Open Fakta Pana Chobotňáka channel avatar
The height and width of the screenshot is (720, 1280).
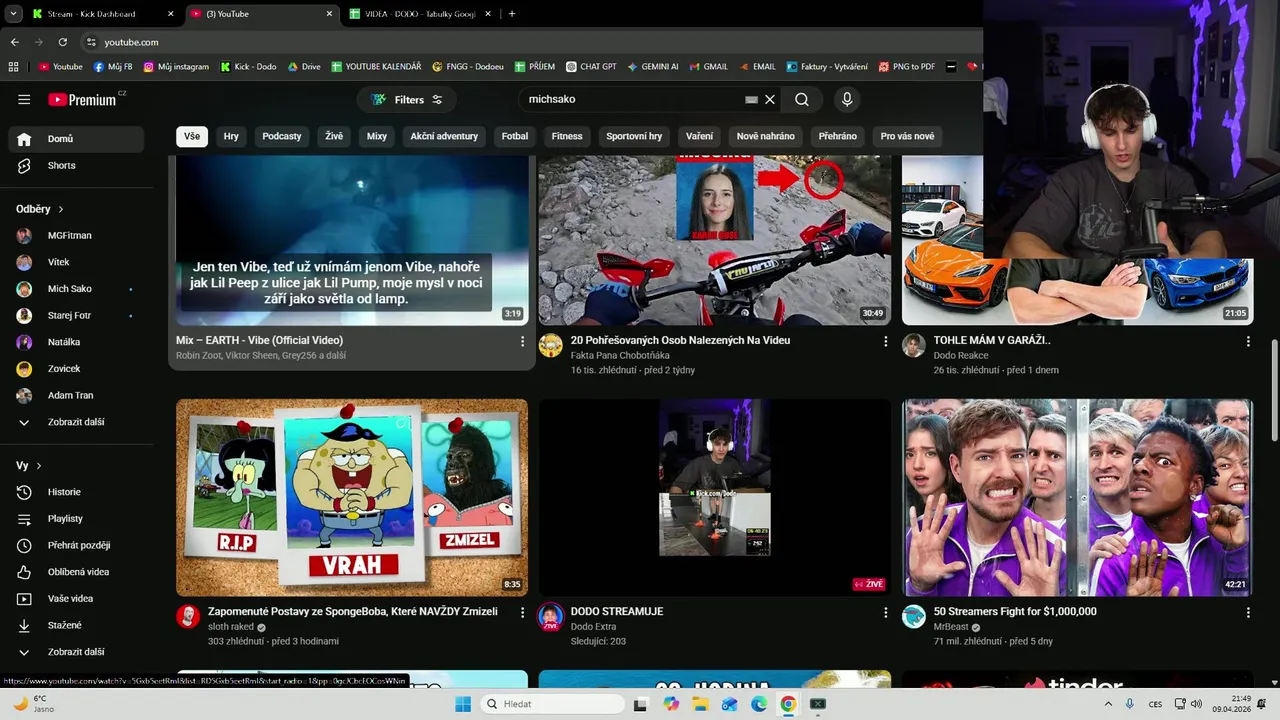point(551,346)
